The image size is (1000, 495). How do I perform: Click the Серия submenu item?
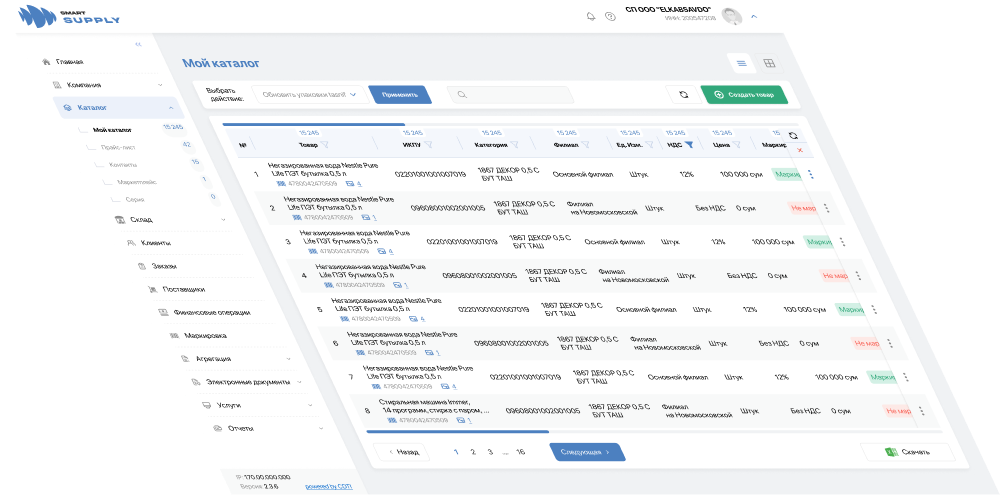tap(135, 200)
